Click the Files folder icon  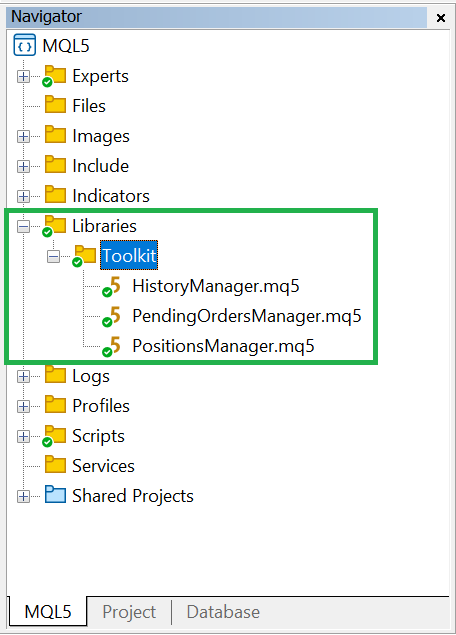tap(55, 105)
